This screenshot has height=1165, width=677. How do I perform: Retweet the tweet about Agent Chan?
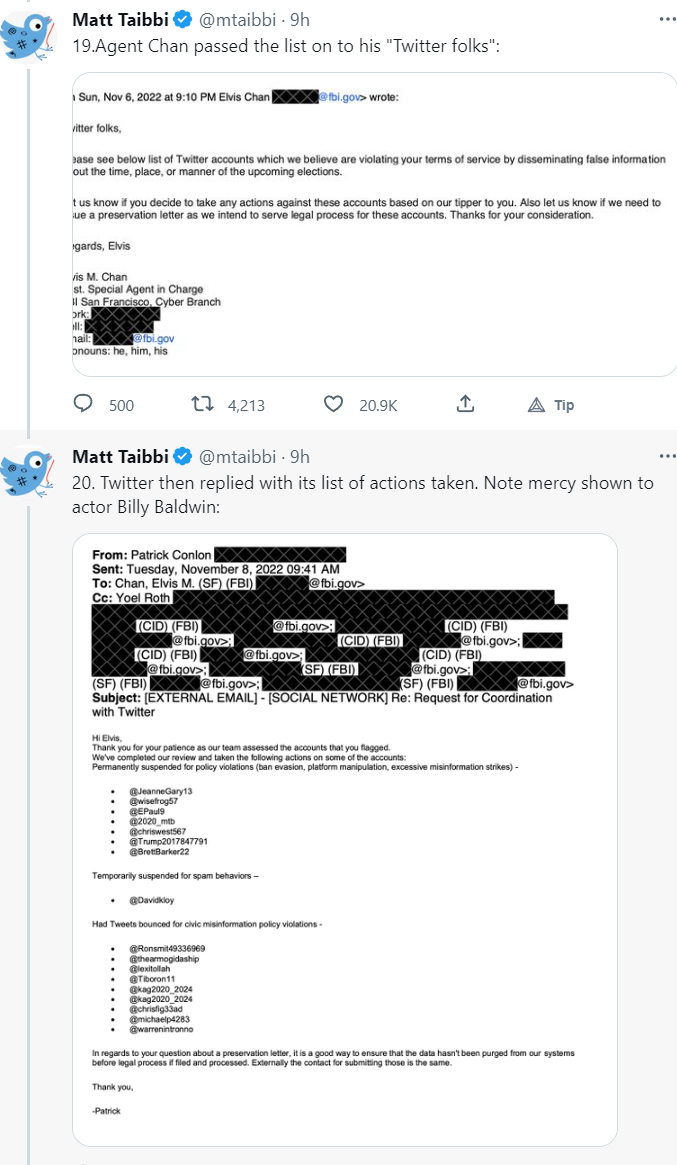click(202, 404)
